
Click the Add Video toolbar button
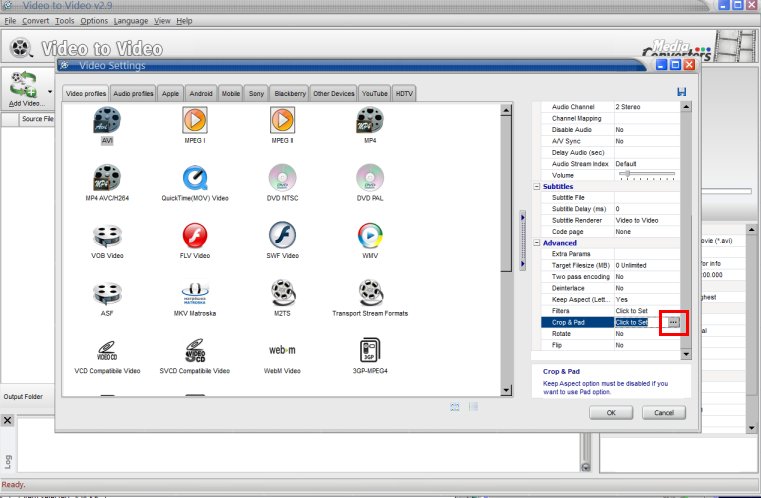pyautogui.click(x=26, y=88)
